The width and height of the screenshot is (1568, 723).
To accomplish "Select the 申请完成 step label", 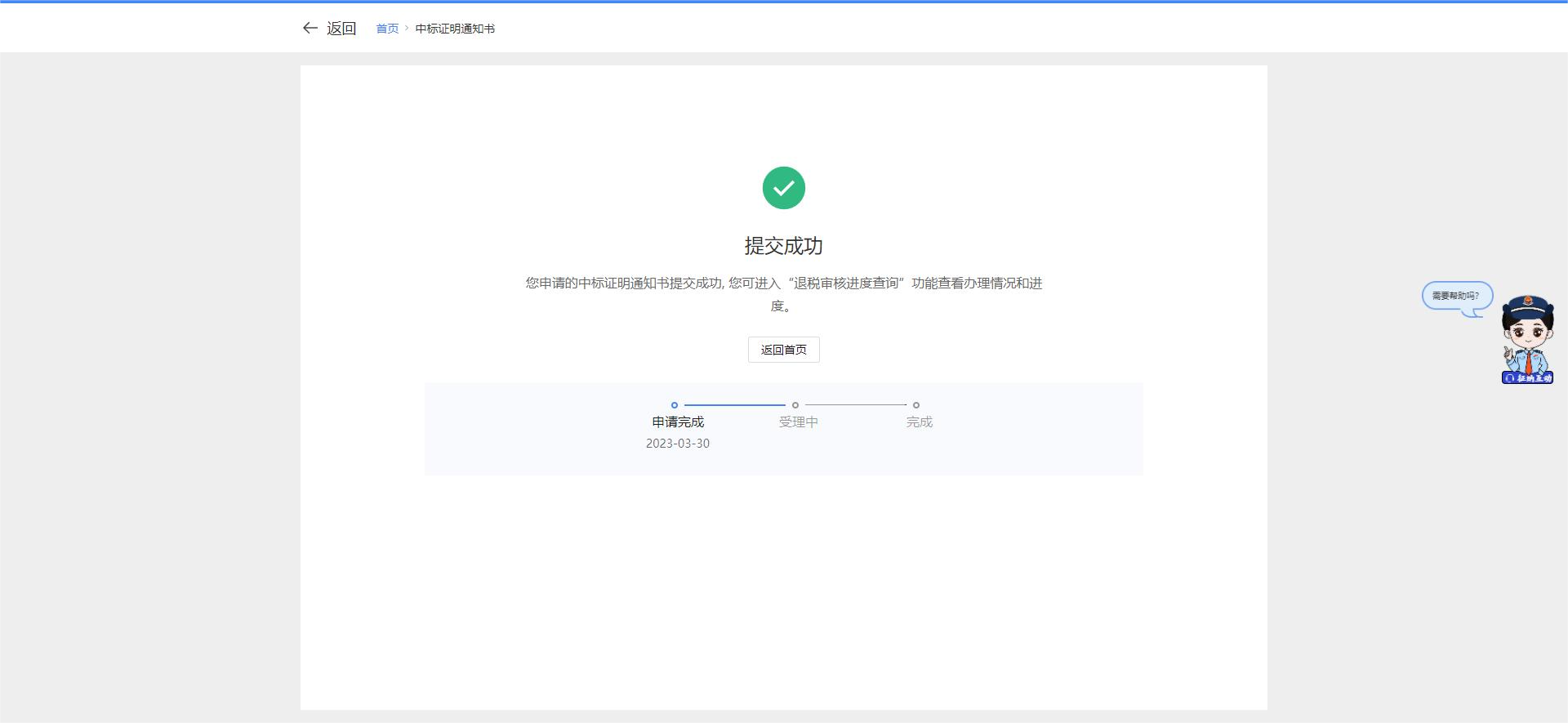I will (678, 422).
